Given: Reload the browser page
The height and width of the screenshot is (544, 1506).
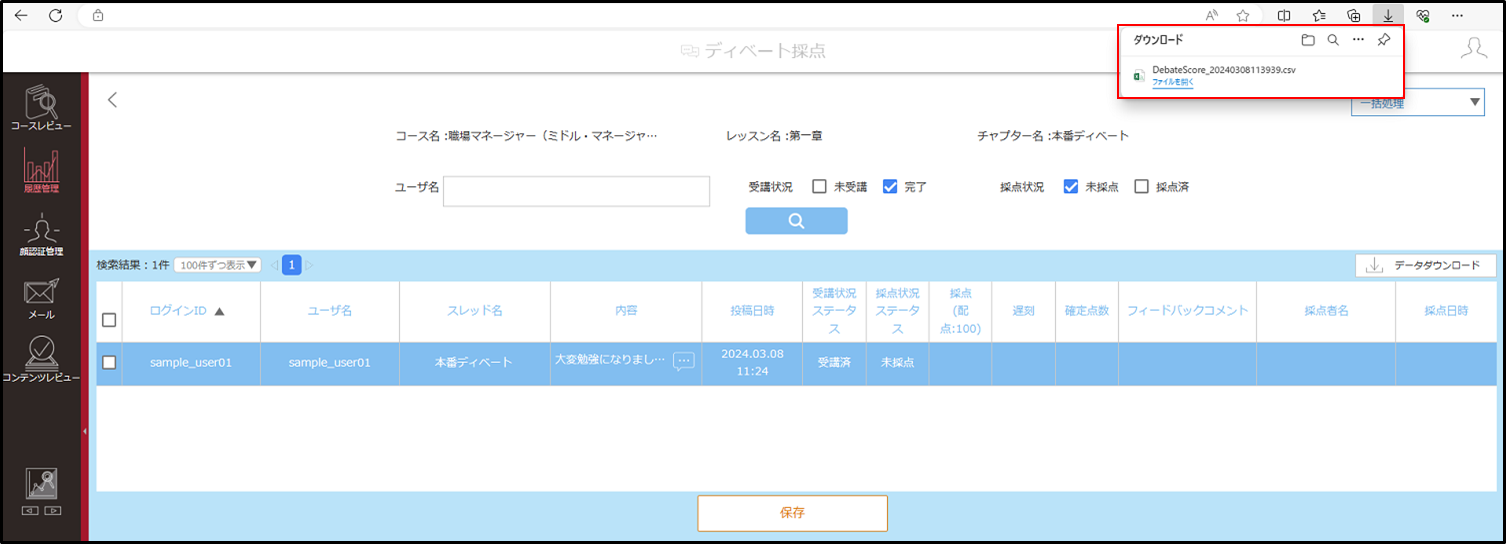Looking at the screenshot, I should coord(56,15).
